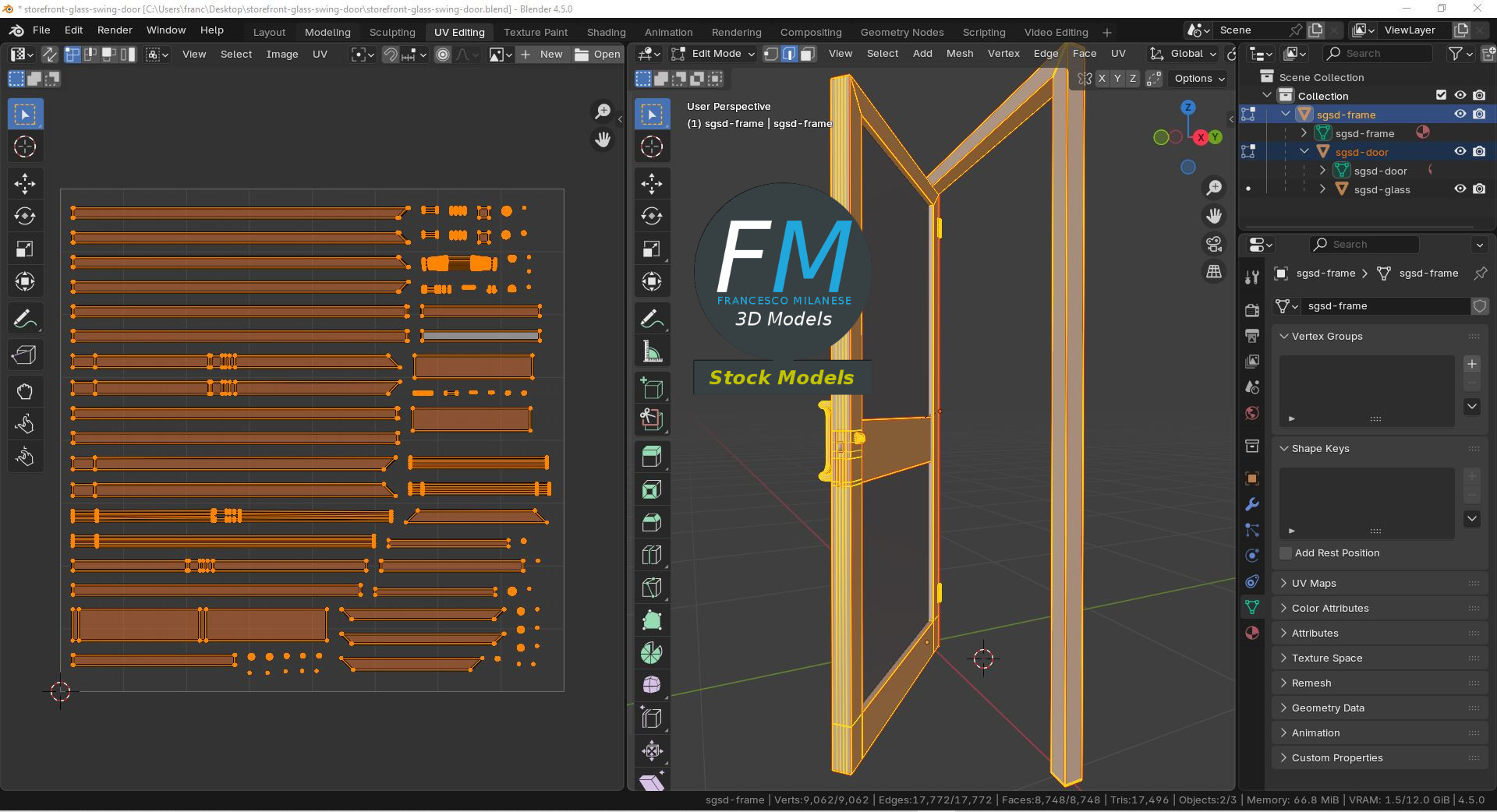Open the Render menu

coord(115,30)
